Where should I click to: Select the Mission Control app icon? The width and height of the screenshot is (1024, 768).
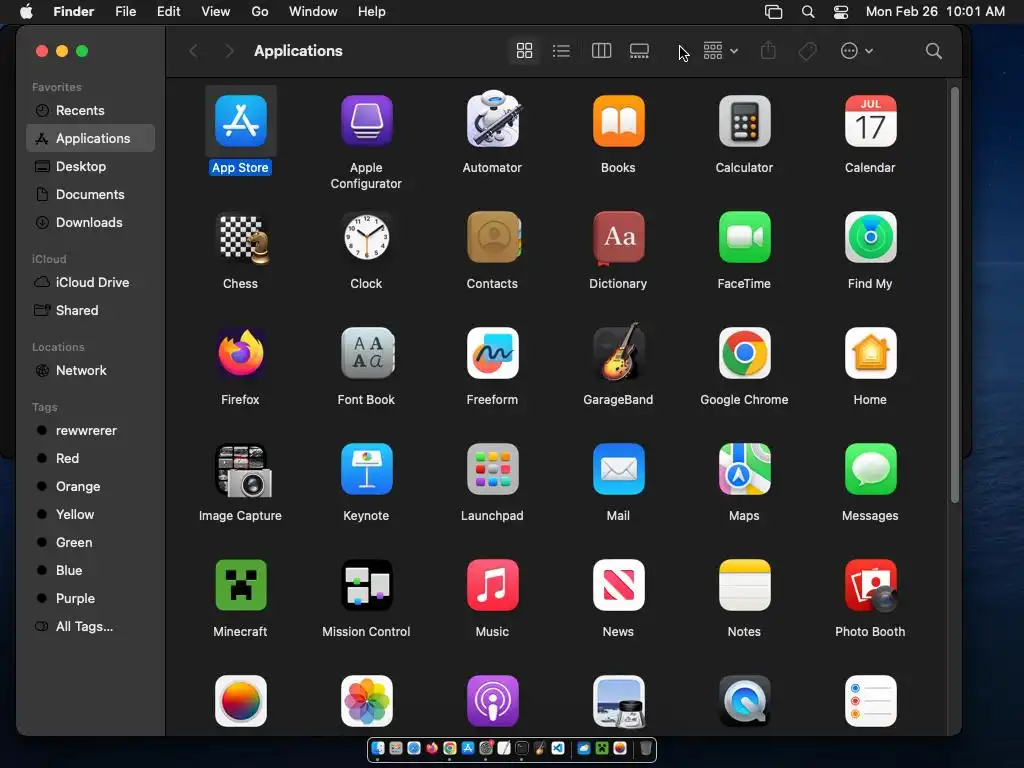tap(366, 584)
